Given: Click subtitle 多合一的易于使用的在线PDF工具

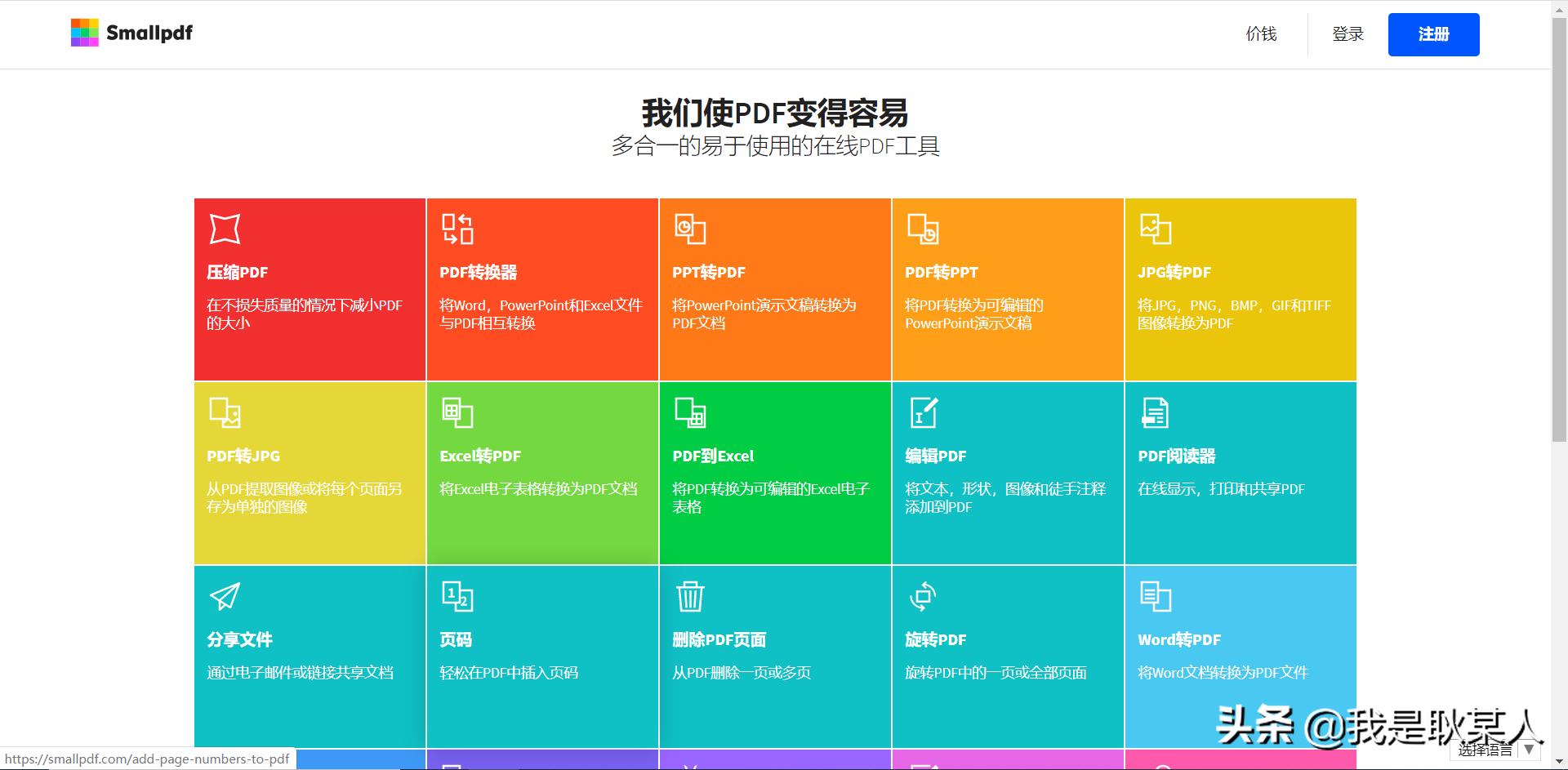Looking at the screenshot, I should tap(776, 146).
